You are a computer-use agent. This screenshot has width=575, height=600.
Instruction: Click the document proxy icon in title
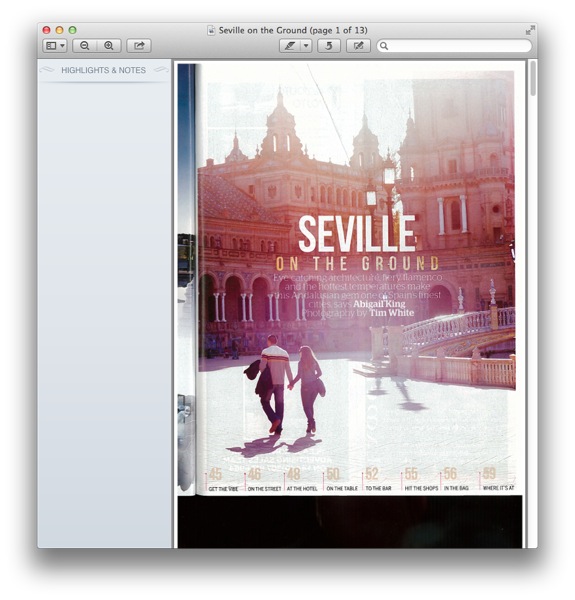pos(211,30)
